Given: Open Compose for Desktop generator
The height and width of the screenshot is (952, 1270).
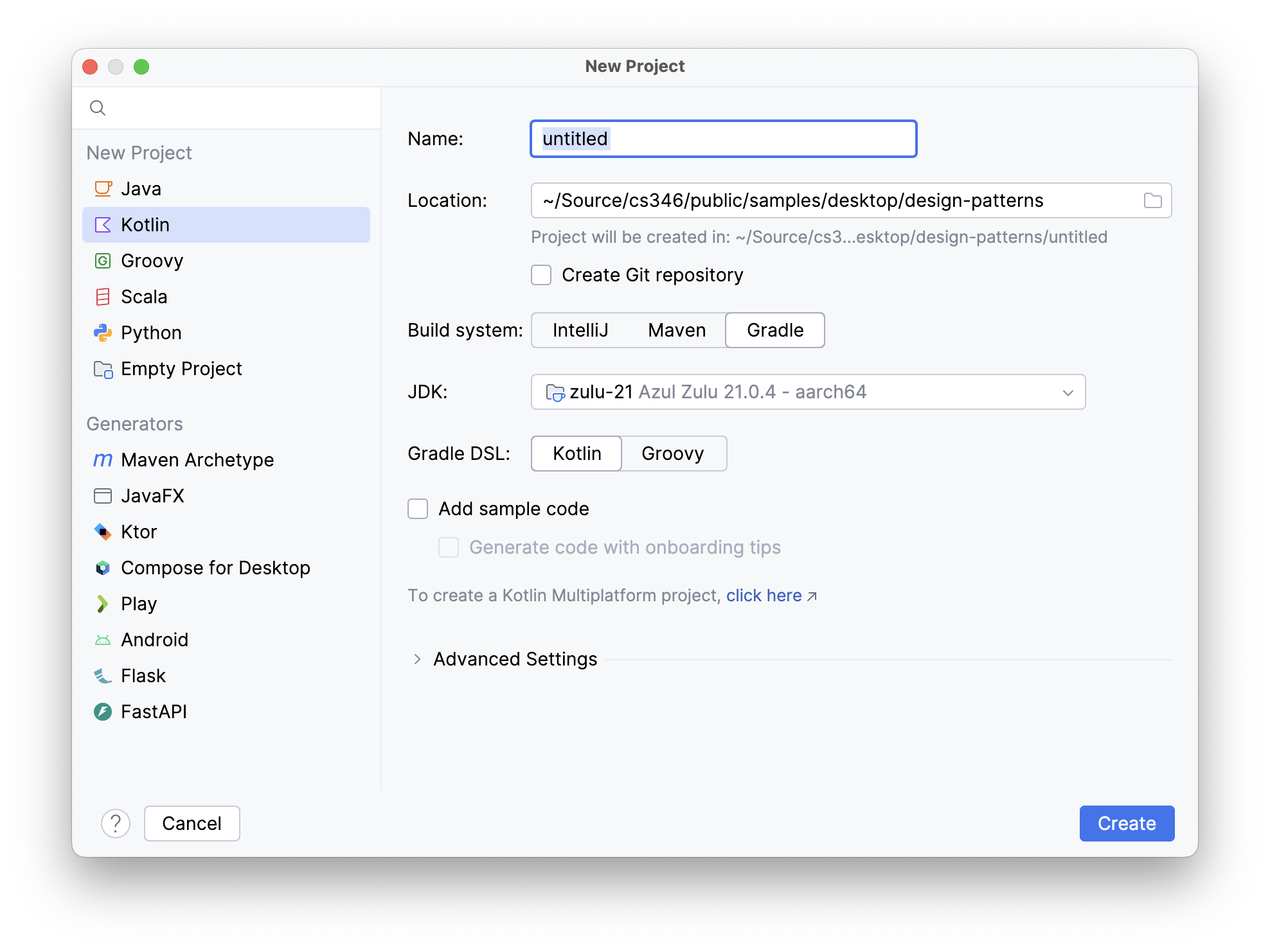Looking at the screenshot, I should (x=226, y=568).
